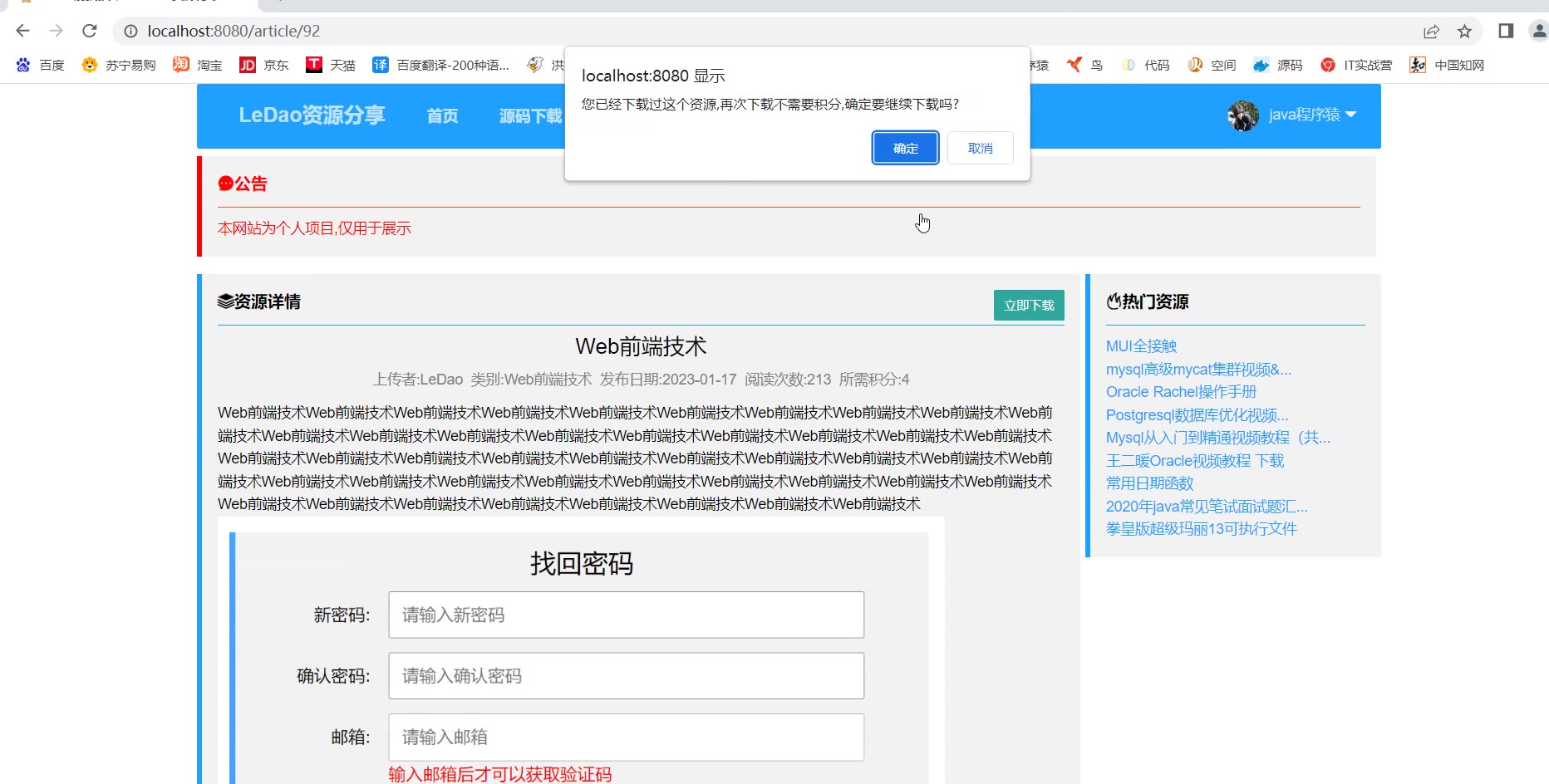Click the 上传者:LeDao text
This screenshot has height=784, width=1549.
[x=418, y=380]
